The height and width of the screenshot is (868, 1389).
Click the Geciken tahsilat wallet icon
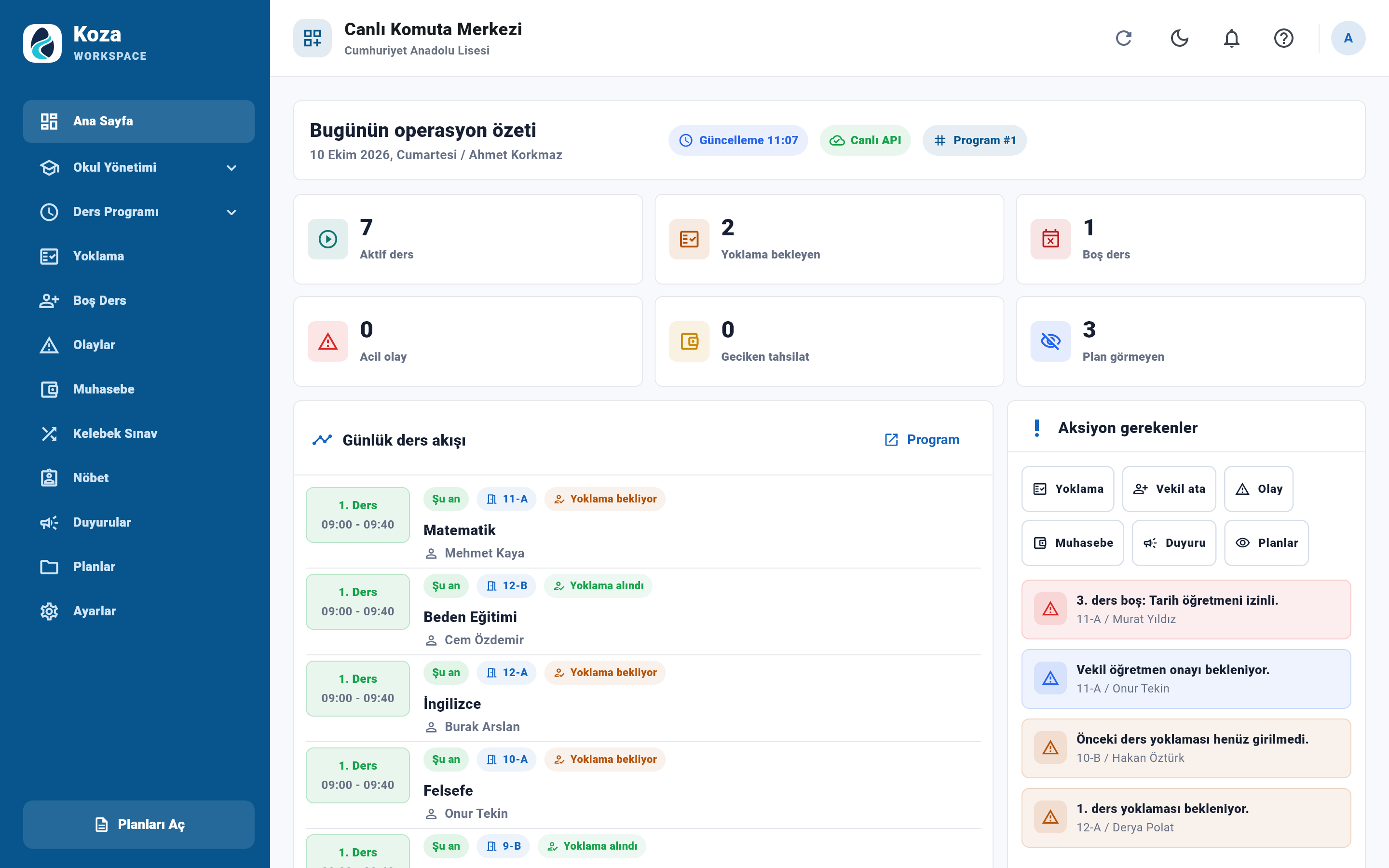(689, 341)
